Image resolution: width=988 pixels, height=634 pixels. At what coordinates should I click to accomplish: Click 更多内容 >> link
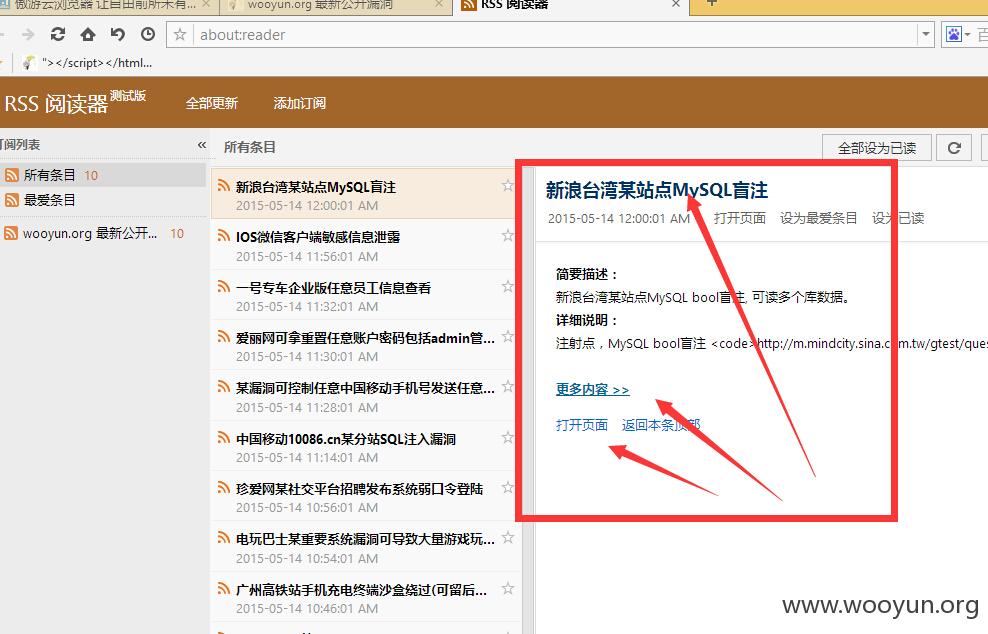tap(592, 389)
